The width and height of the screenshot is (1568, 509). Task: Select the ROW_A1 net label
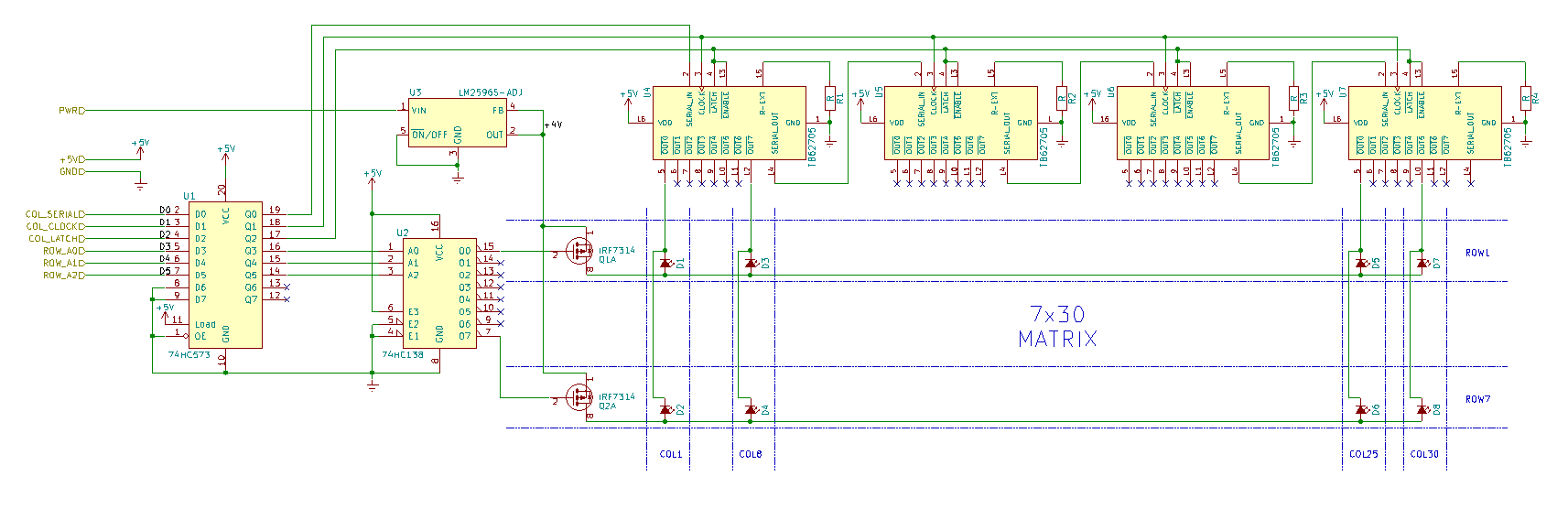64,263
